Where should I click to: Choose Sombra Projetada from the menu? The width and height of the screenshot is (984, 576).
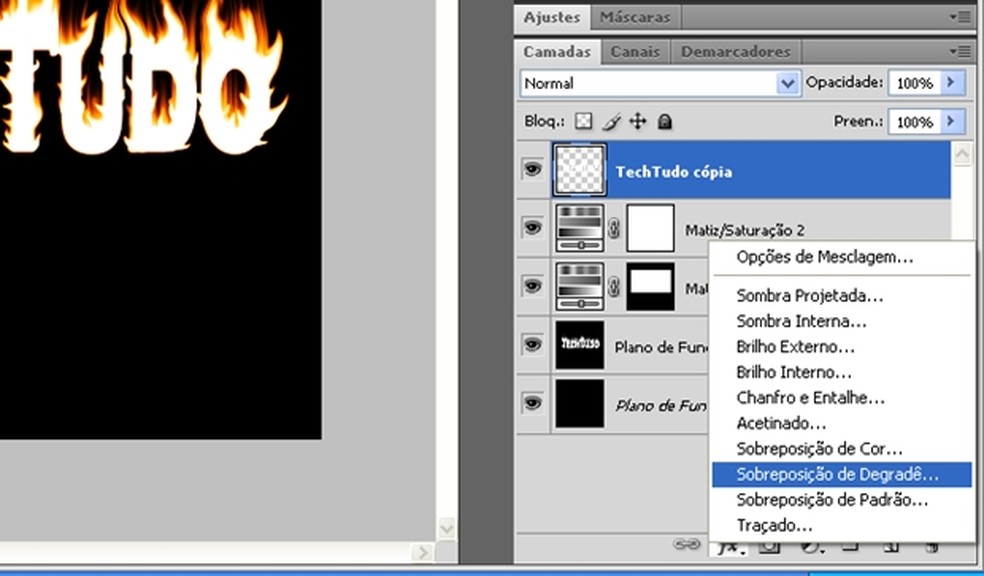click(842, 295)
